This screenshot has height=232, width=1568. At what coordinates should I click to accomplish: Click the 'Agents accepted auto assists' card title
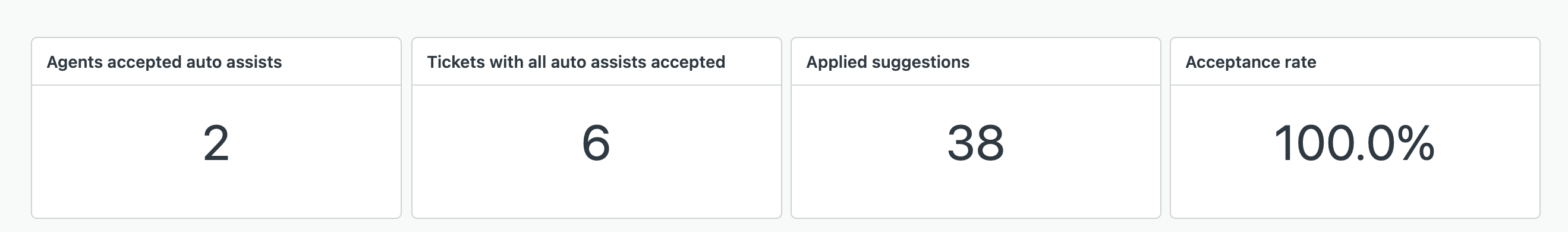coord(163,62)
